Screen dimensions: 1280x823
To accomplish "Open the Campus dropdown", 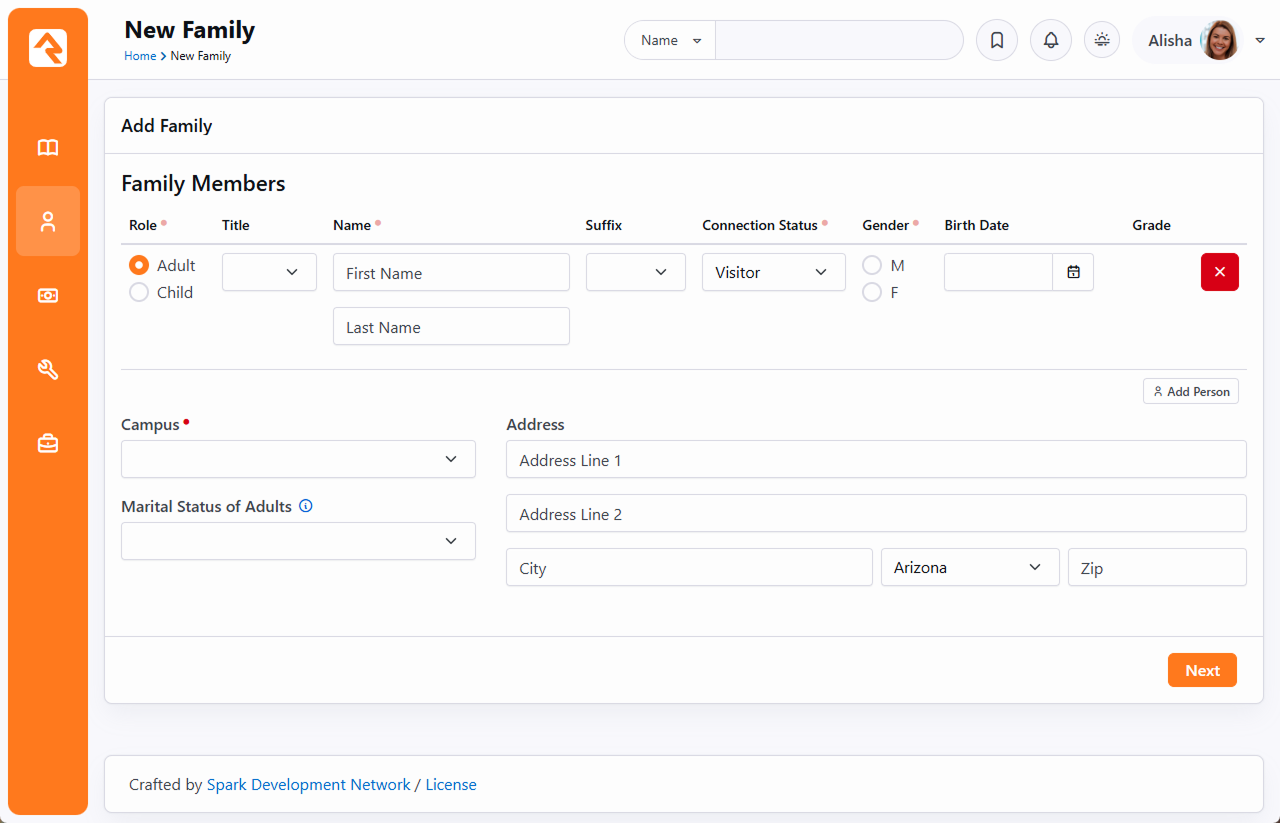I will pos(298,459).
